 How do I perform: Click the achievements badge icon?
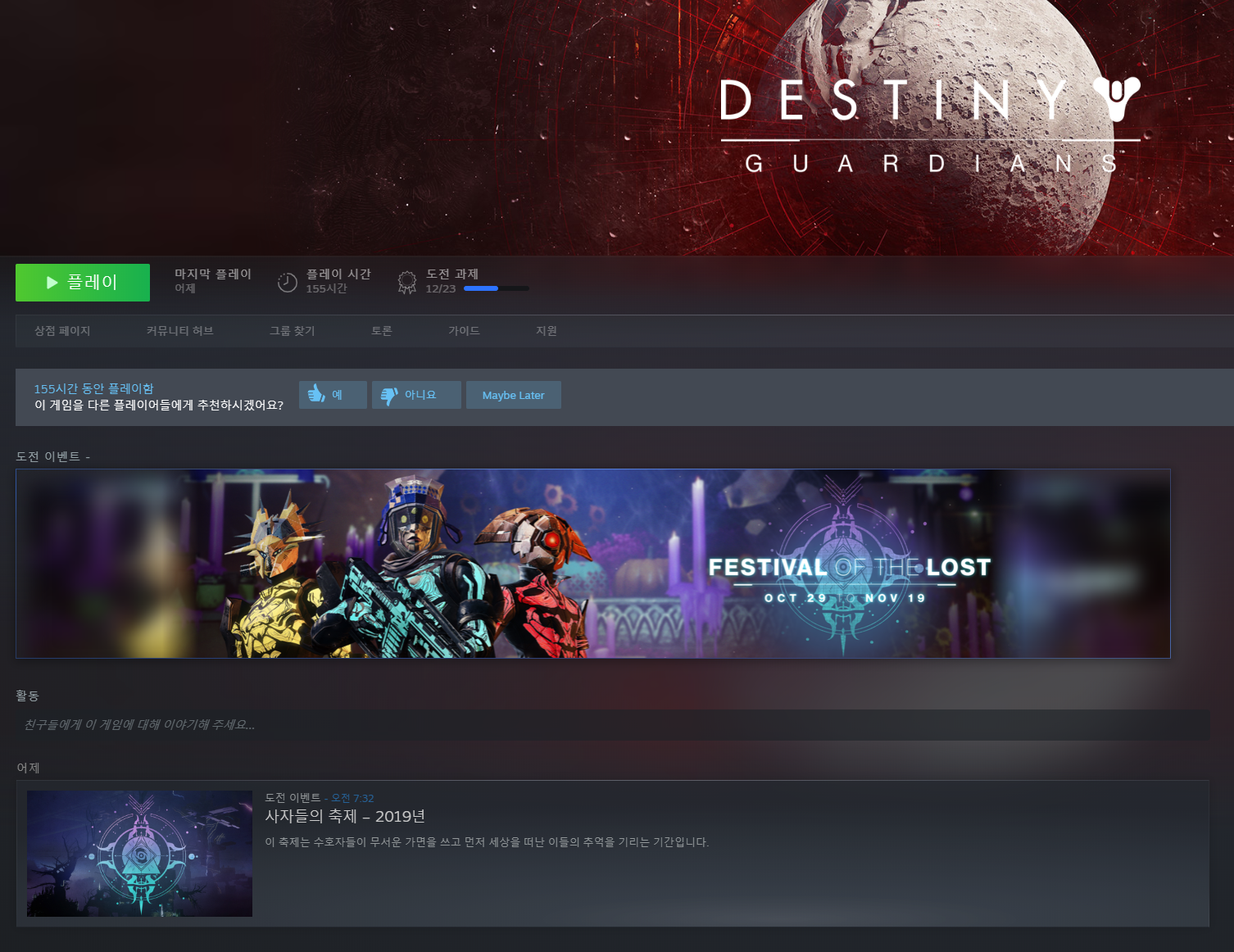click(x=407, y=283)
